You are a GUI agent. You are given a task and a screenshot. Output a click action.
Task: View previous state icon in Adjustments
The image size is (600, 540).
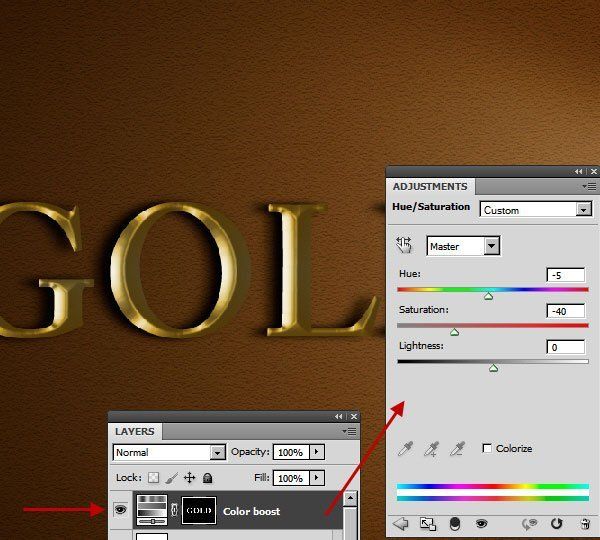point(529,524)
